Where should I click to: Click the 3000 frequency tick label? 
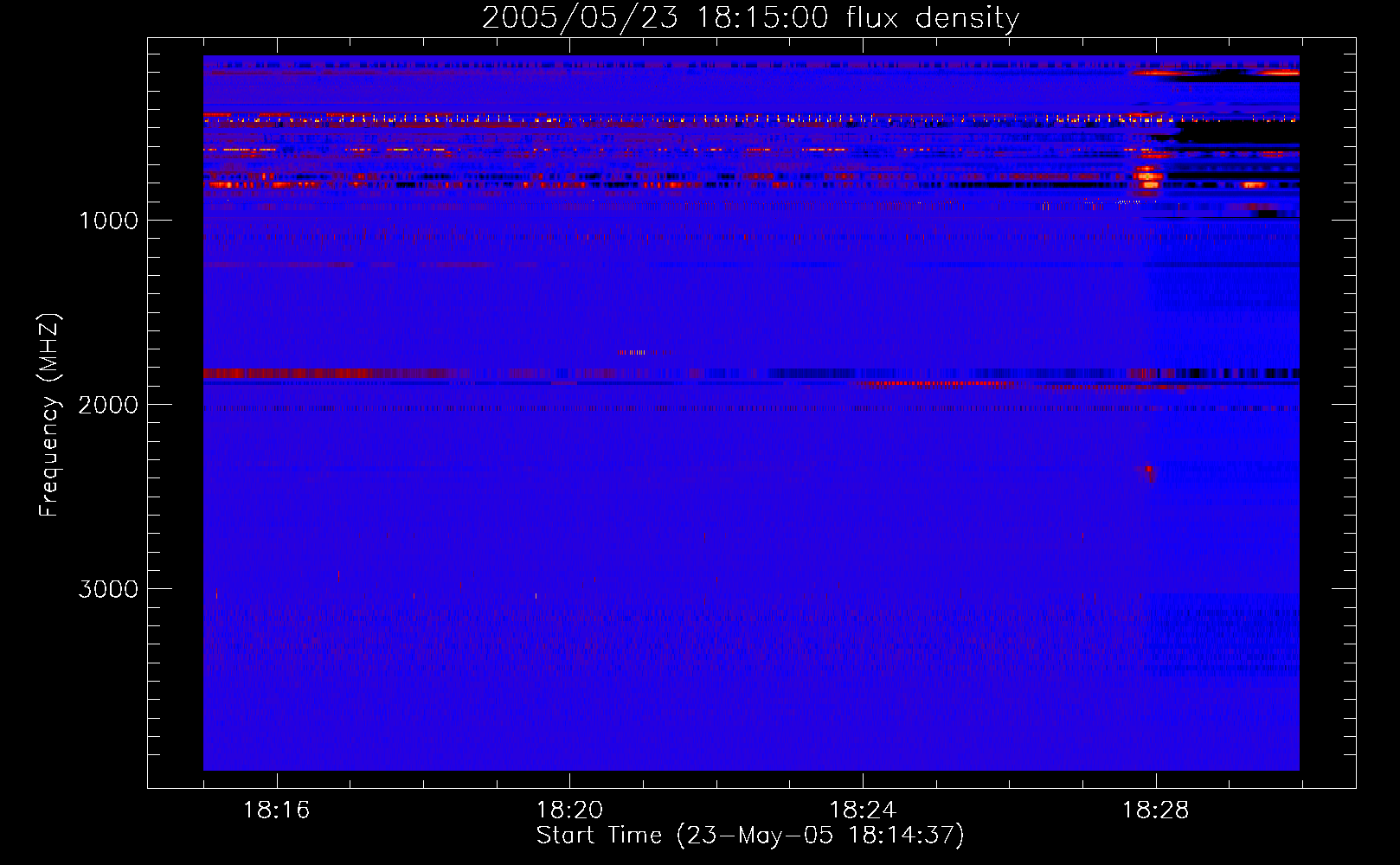click(x=108, y=589)
